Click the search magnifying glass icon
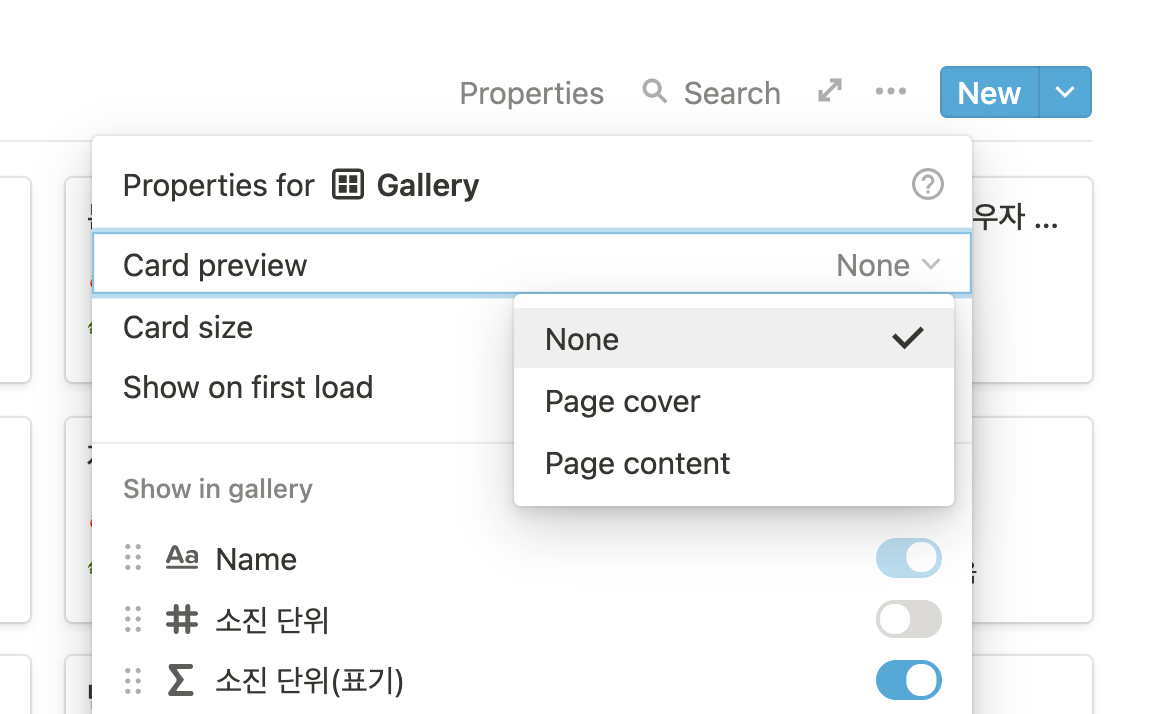The image size is (1168, 714). pos(655,92)
